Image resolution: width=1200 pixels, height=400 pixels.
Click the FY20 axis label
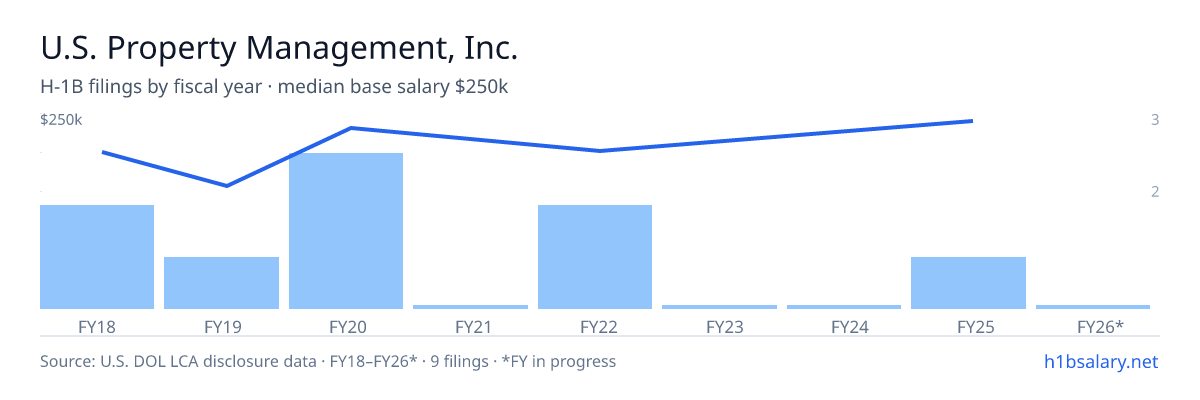346,326
